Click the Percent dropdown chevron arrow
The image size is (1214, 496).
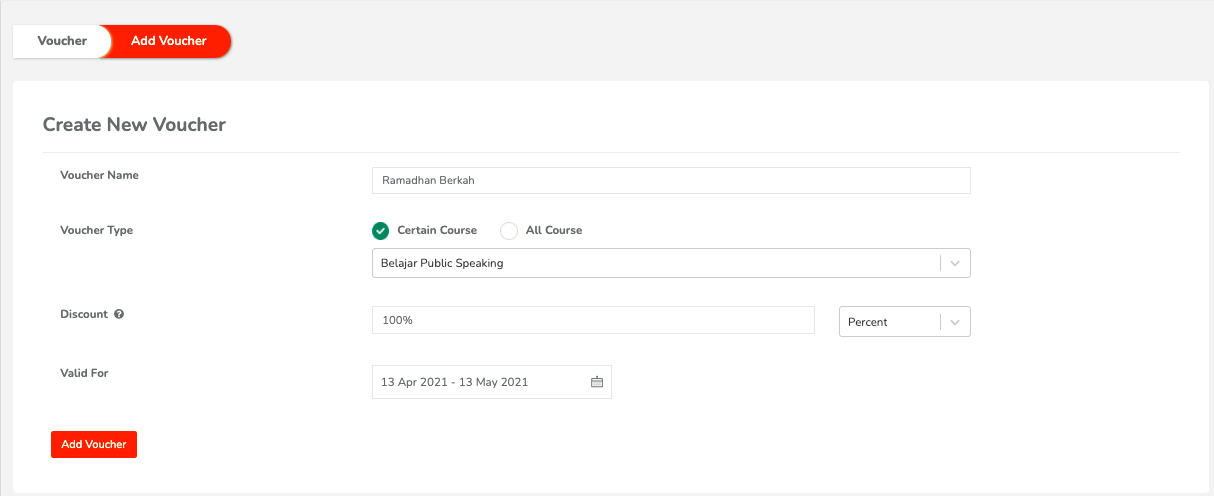[x=955, y=322]
